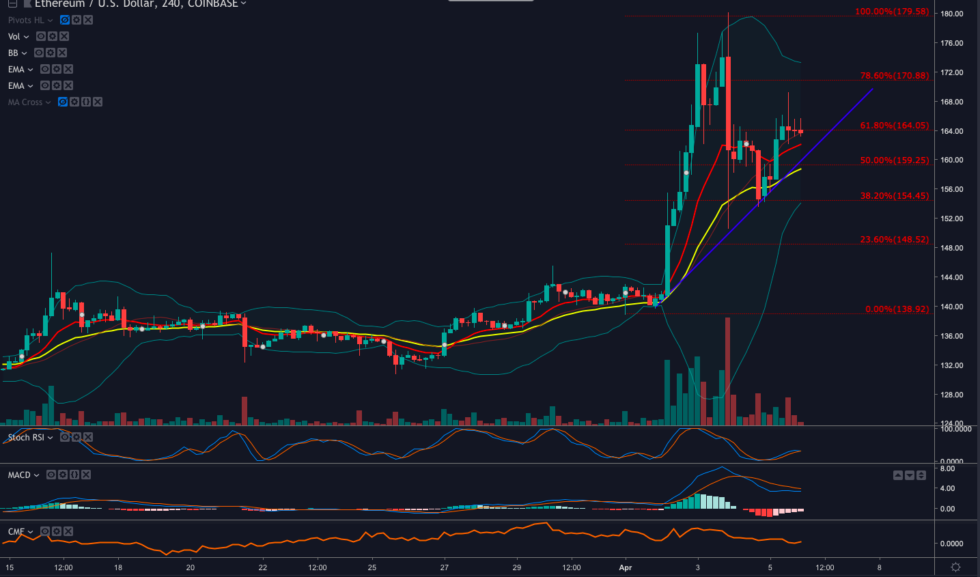Viewport: 980px width, 577px height.
Task: Click the MACD pane move-down arrow
Action: [910, 475]
